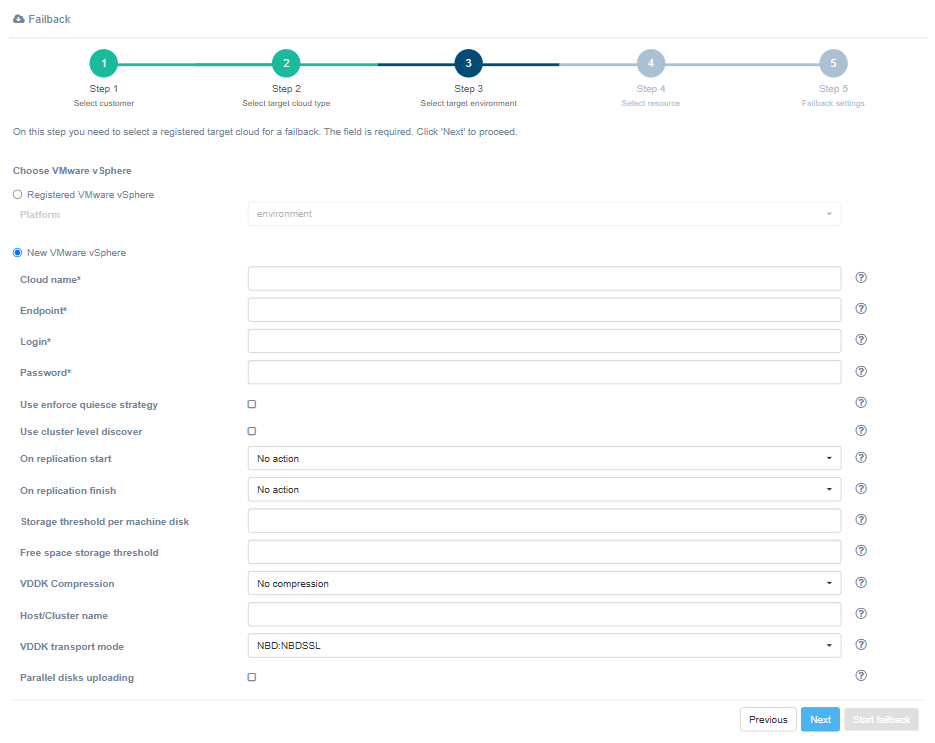Image resolution: width=935 pixels, height=743 pixels.
Task: Open the On replication start dropdown
Action: point(544,459)
